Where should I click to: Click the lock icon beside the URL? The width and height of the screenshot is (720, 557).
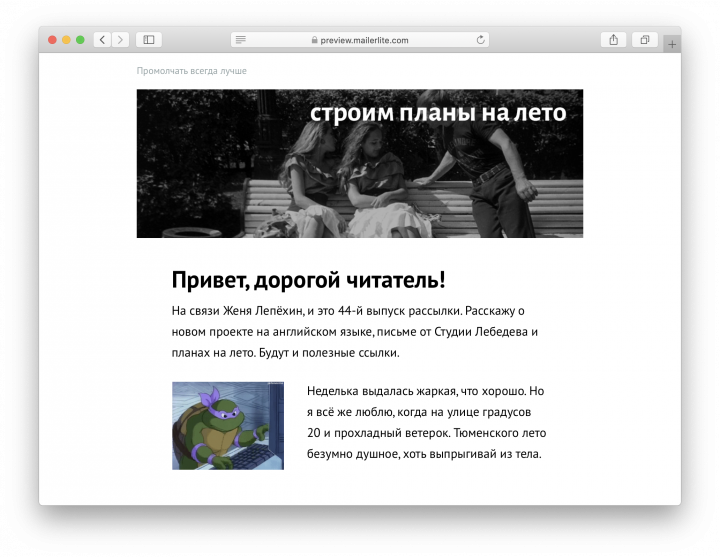tap(315, 40)
